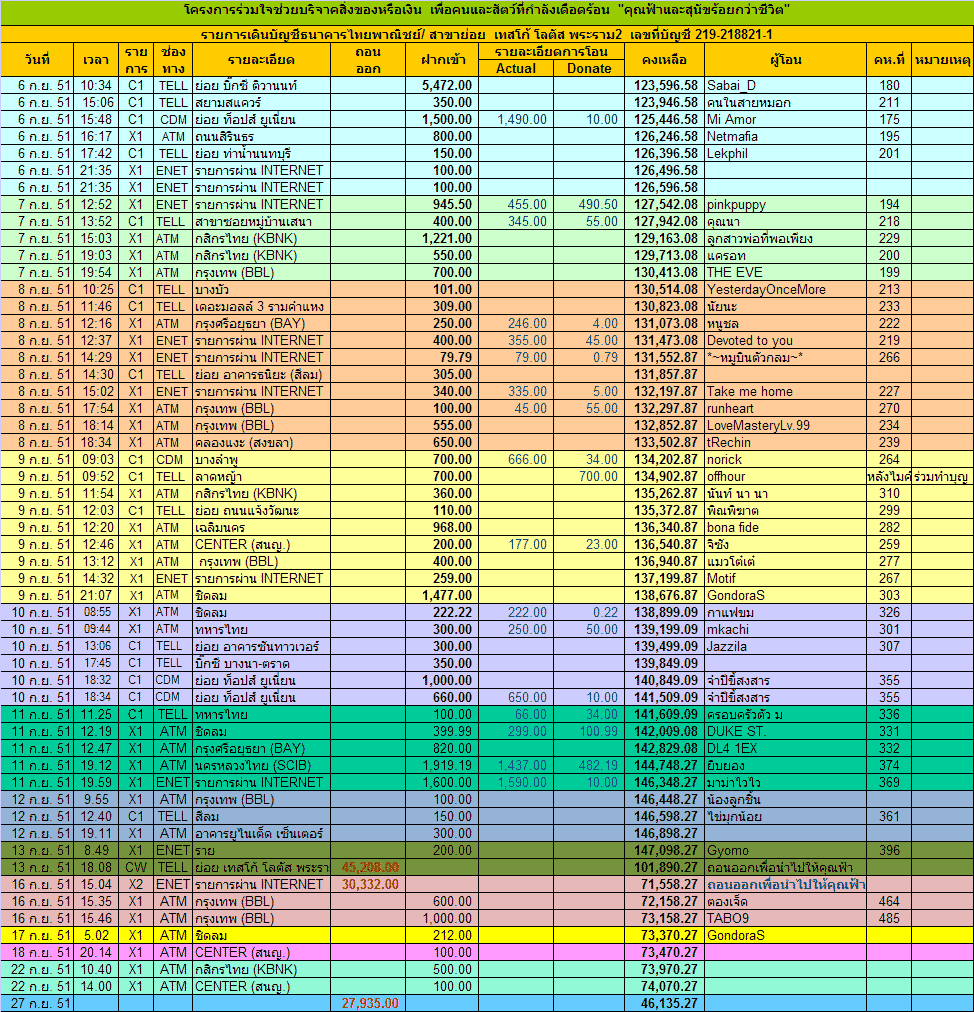
Task: Click the sender name Gyomo
Action: (x=727, y=850)
